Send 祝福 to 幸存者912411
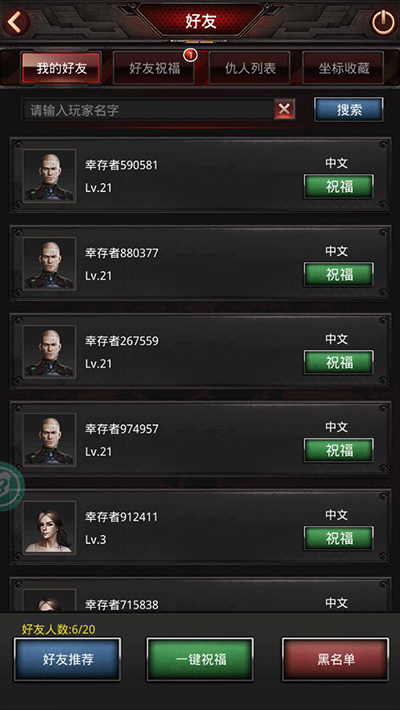This screenshot has width=400, height=710. [x=339, y=538]
